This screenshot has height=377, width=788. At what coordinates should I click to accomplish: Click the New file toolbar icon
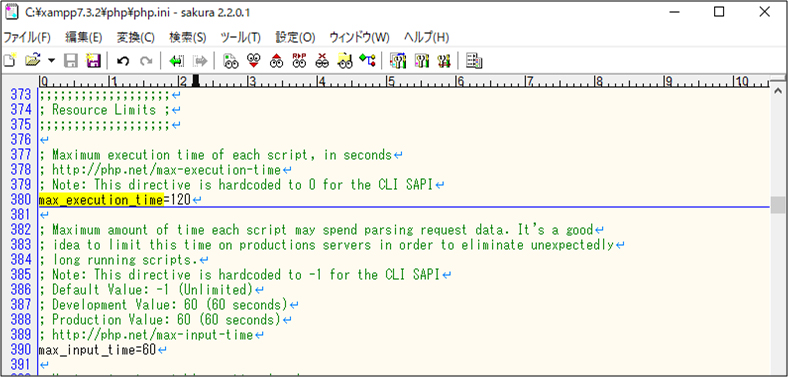click(x=10, y=61)
